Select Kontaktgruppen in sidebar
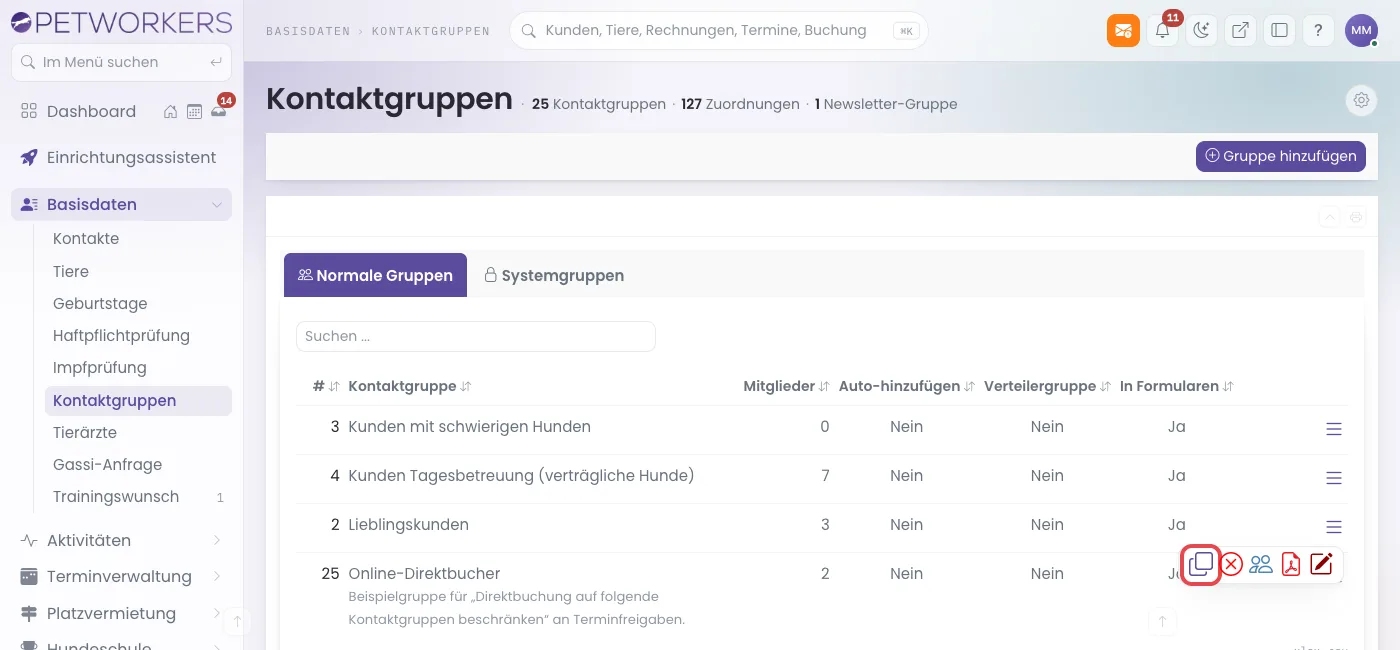The image size is (1400, 650). coord(138,400)
